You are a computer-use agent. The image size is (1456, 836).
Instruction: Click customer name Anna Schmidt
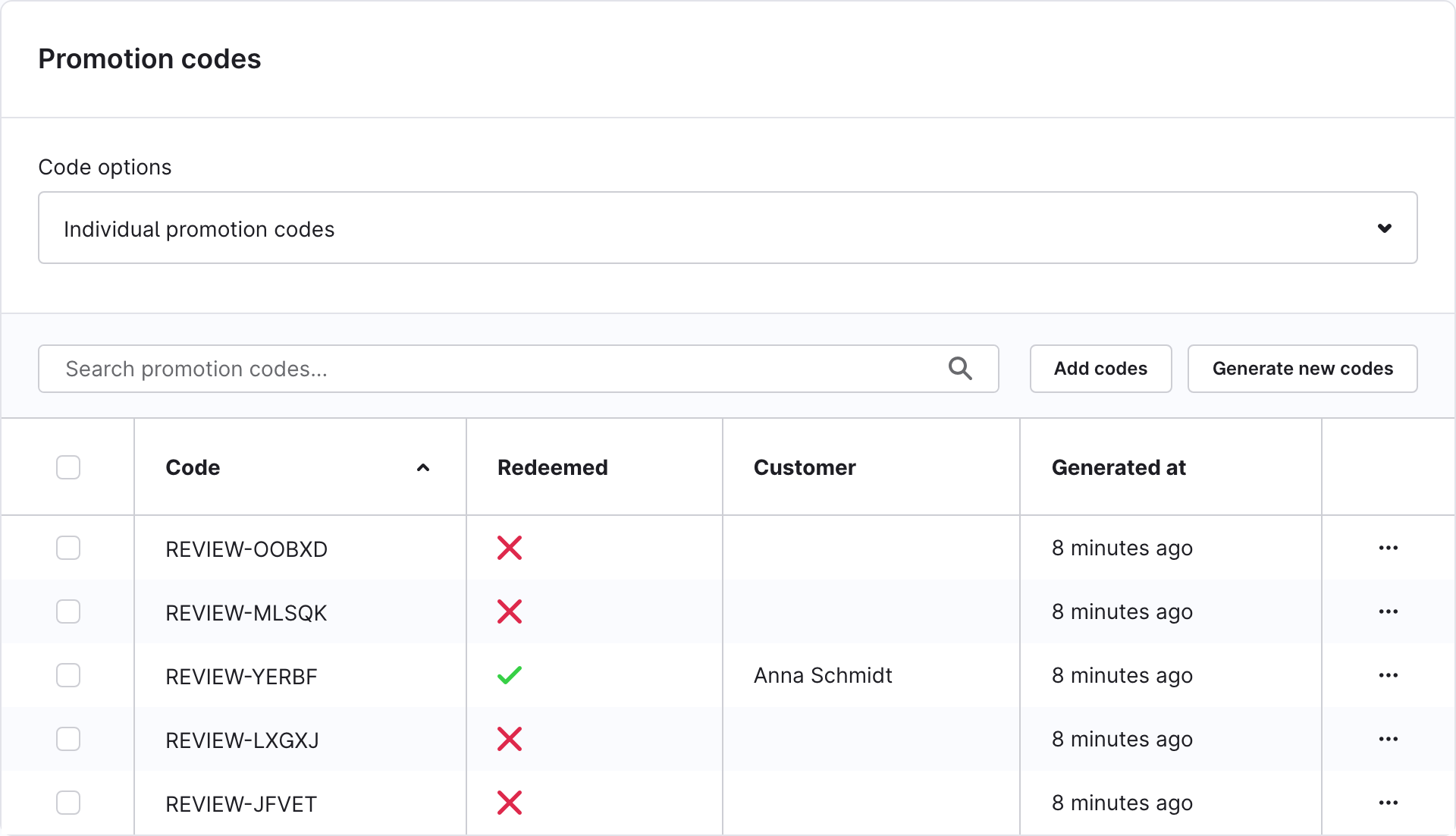pyautogui.click(x=823, y=675)
